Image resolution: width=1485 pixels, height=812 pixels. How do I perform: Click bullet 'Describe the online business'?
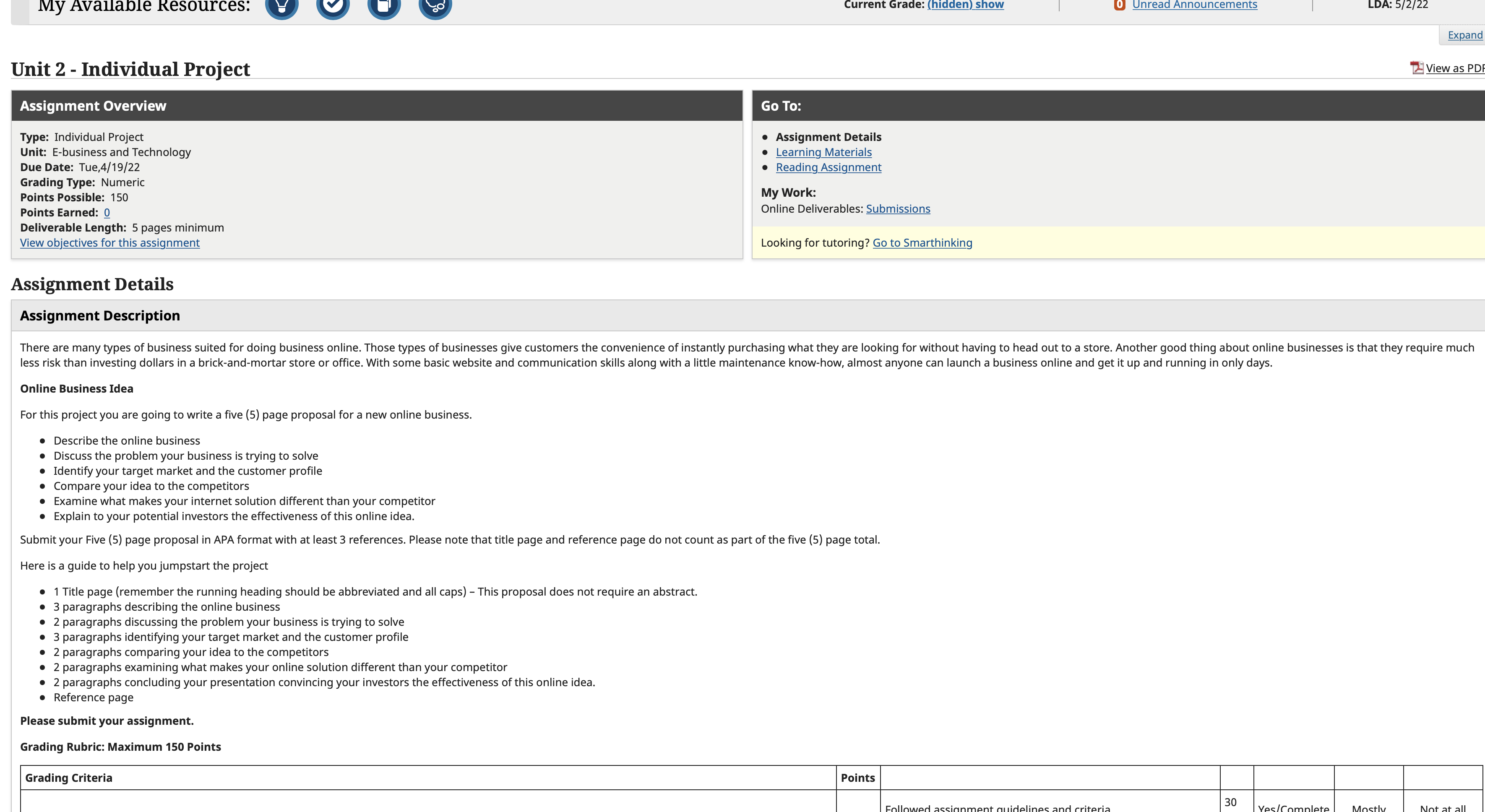coord(127,441)
